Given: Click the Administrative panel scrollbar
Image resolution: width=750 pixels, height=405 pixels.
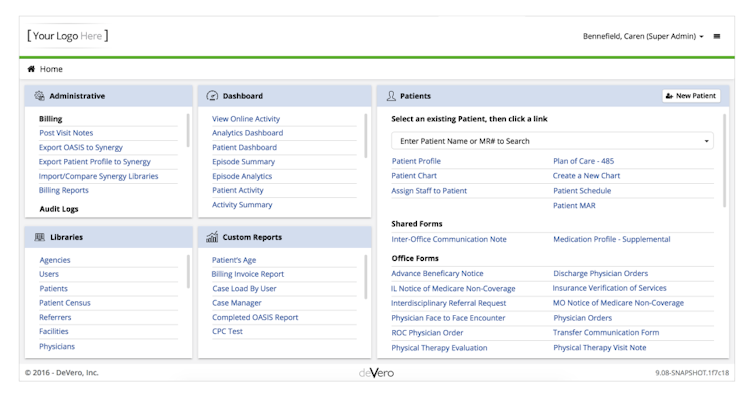Looking at the screenshot, I should click(188, 131).
